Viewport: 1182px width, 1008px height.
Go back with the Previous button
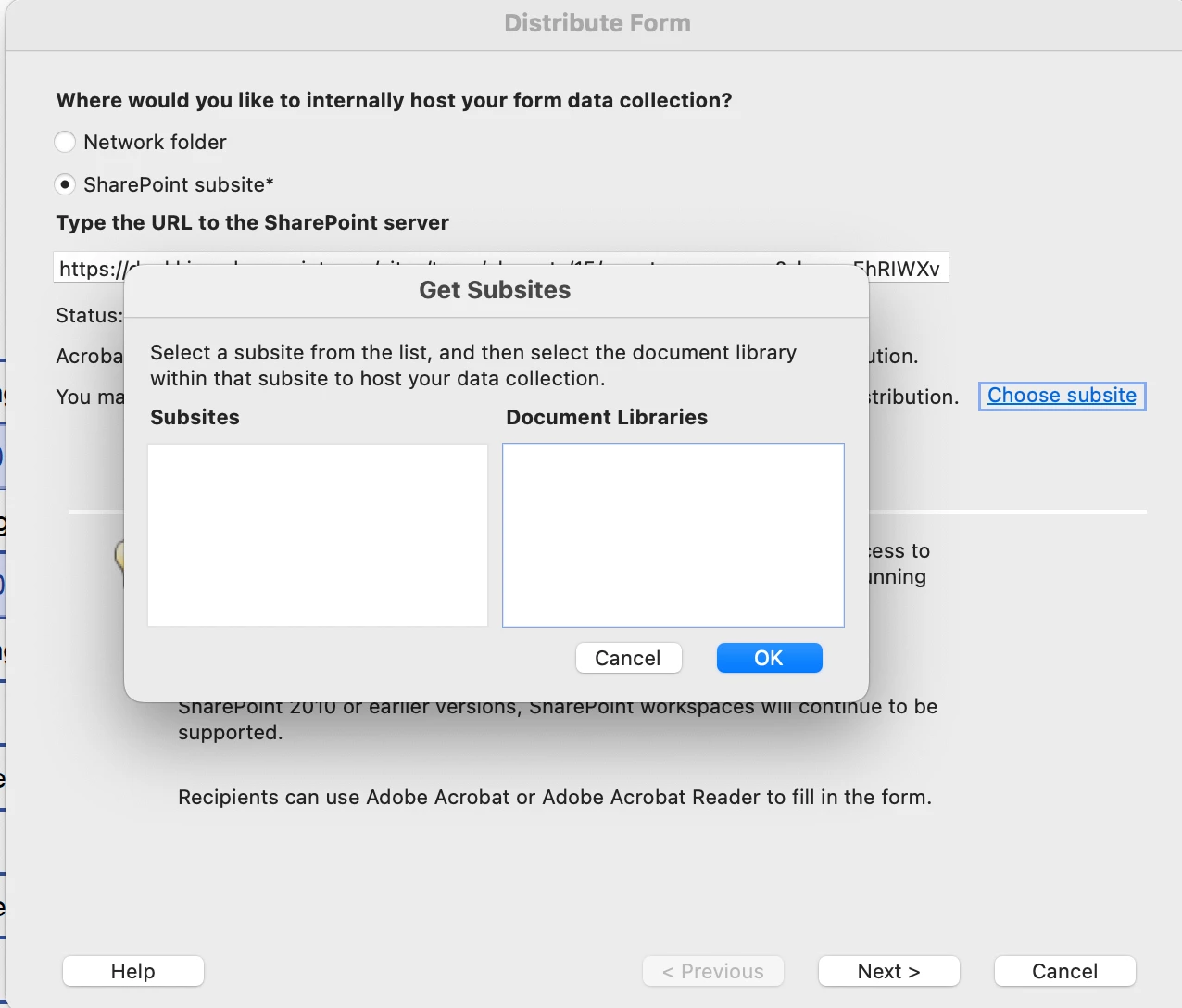[x=713, y=971]
